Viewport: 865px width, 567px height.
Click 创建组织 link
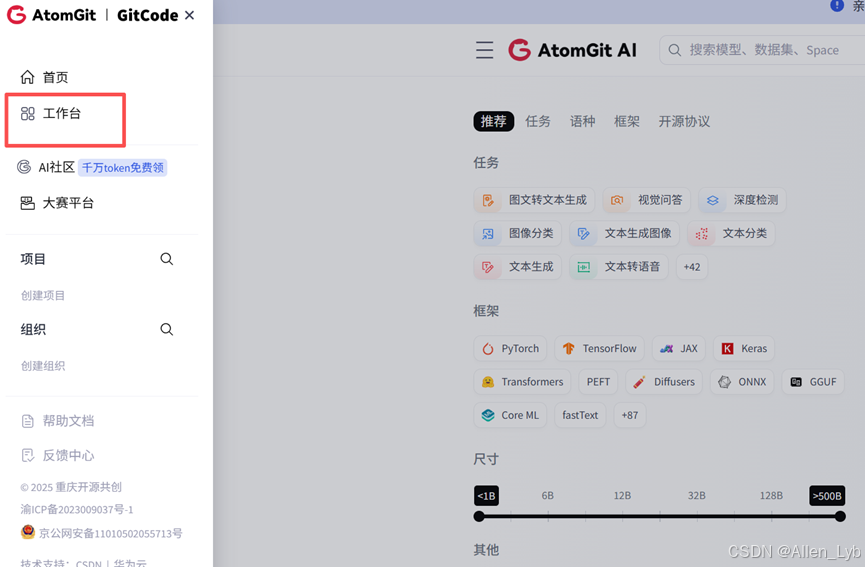point(43,366)
